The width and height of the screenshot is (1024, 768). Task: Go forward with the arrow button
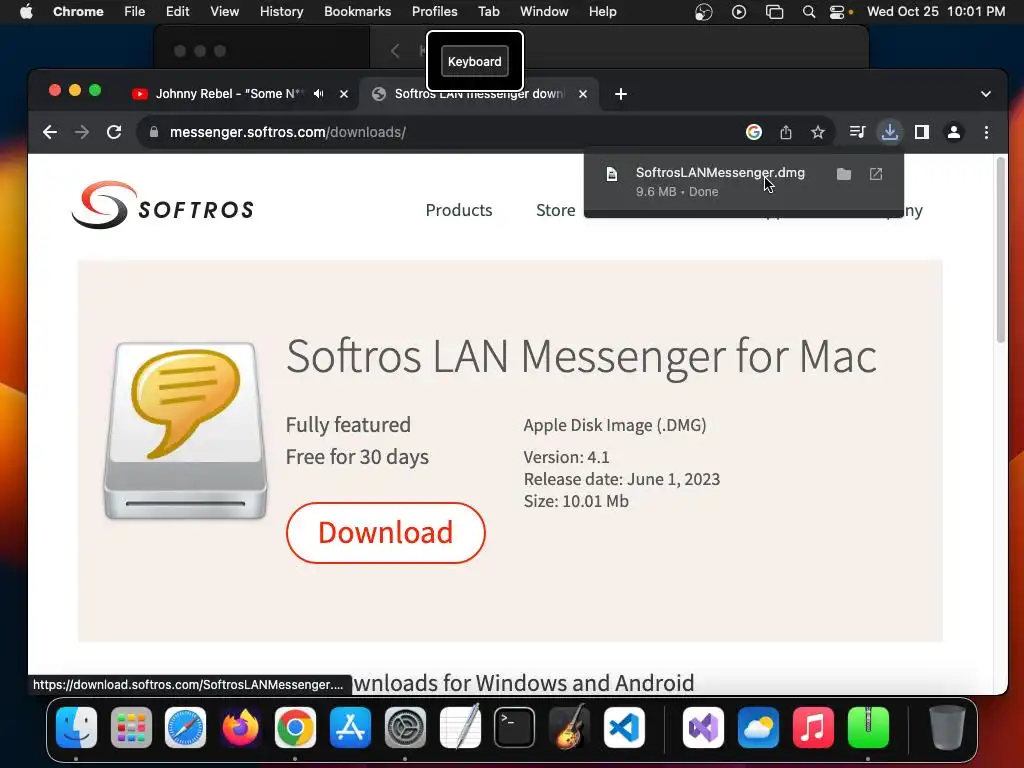coord(82,133)
